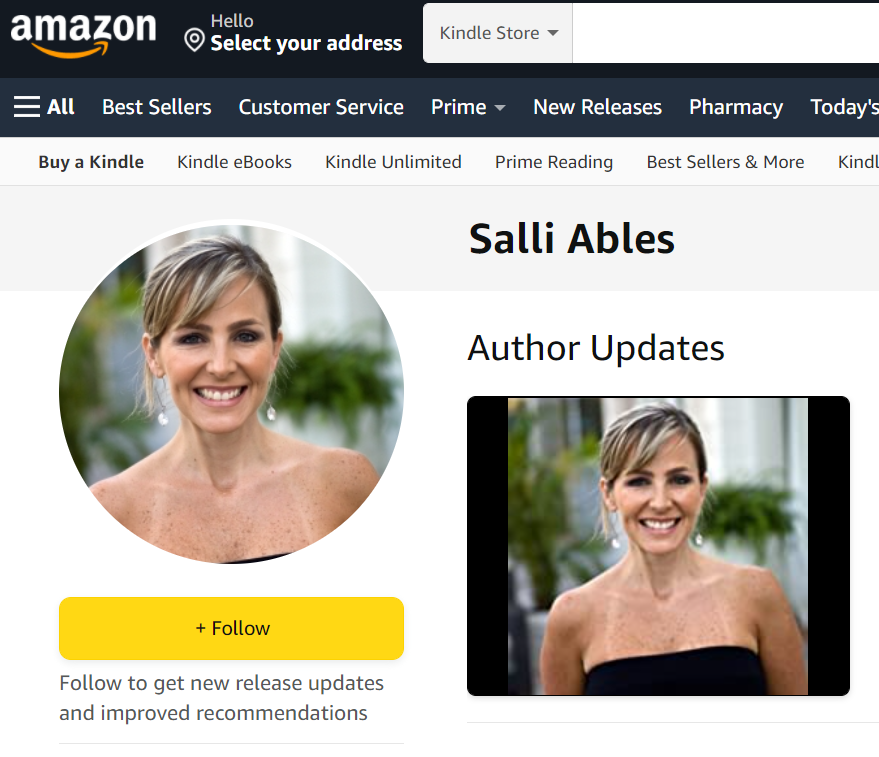Viewport: 879px width, 757px height.
Task: Click Buy a Kindle tab
Action: (91, 162)
